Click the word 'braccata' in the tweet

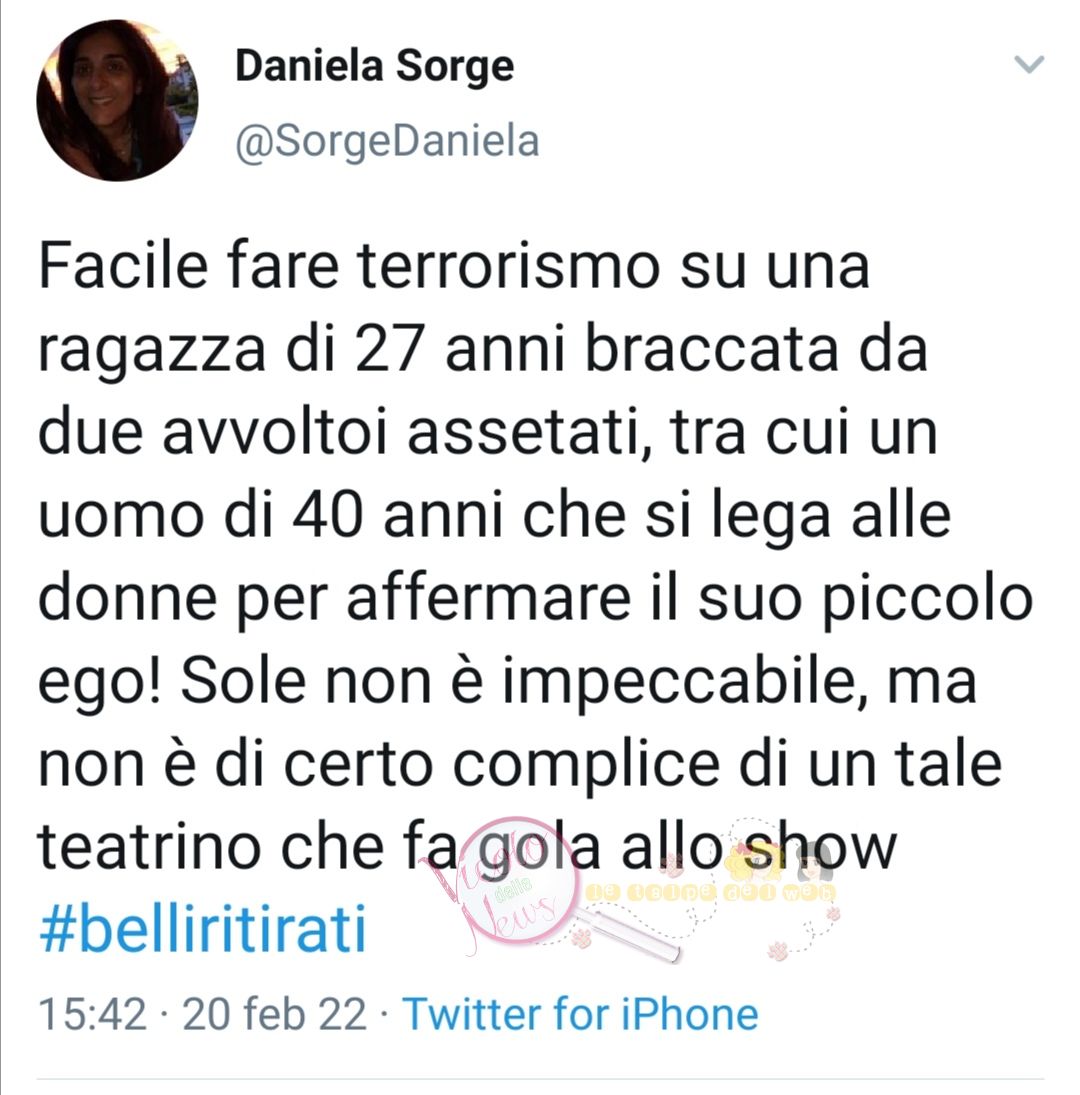[711, 349]
